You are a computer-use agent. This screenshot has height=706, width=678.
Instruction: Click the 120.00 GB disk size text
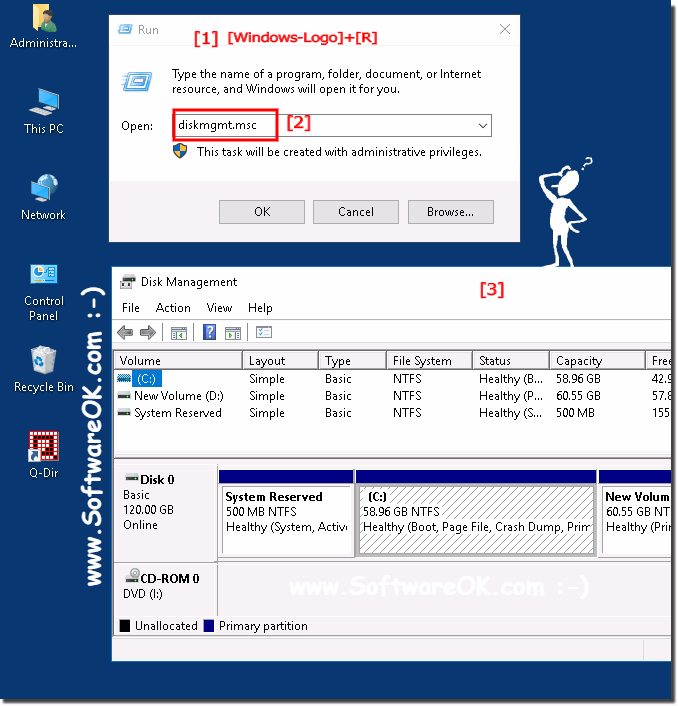click(x=148, y=510)
